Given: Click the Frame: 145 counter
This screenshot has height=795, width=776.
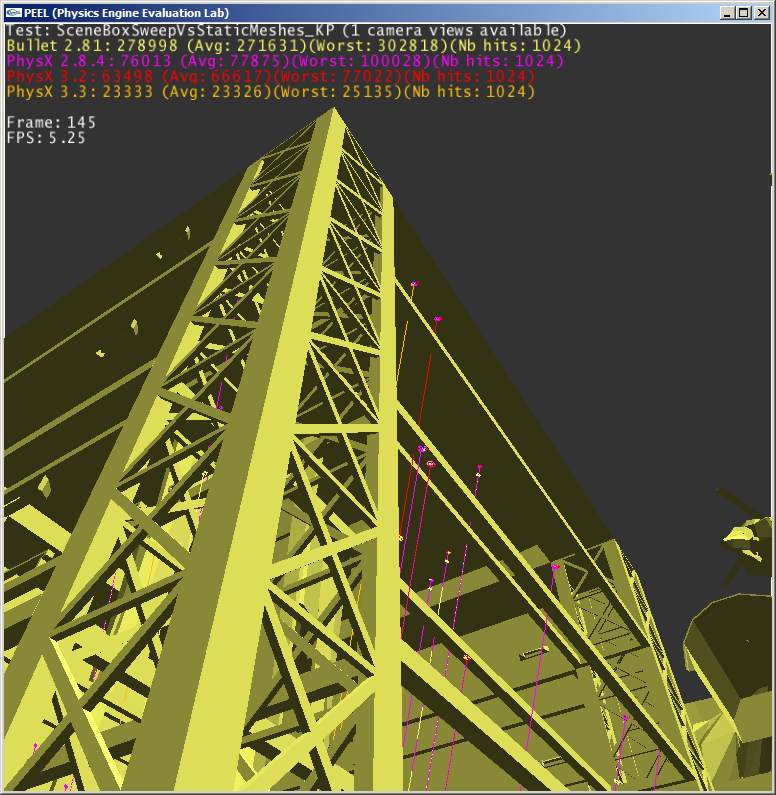Looking at the screenshot, I should [51, 123].
